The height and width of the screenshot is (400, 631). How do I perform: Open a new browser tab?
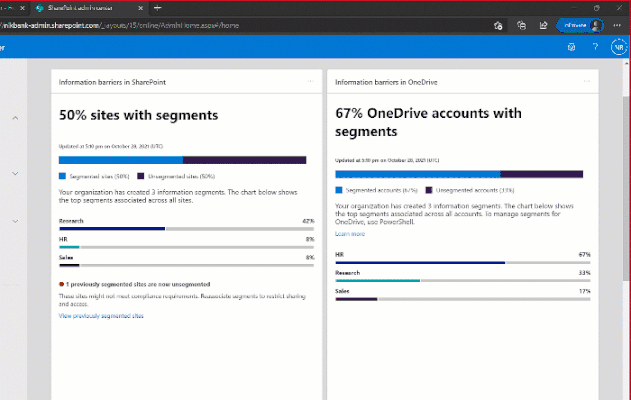(x=157, y=8)
